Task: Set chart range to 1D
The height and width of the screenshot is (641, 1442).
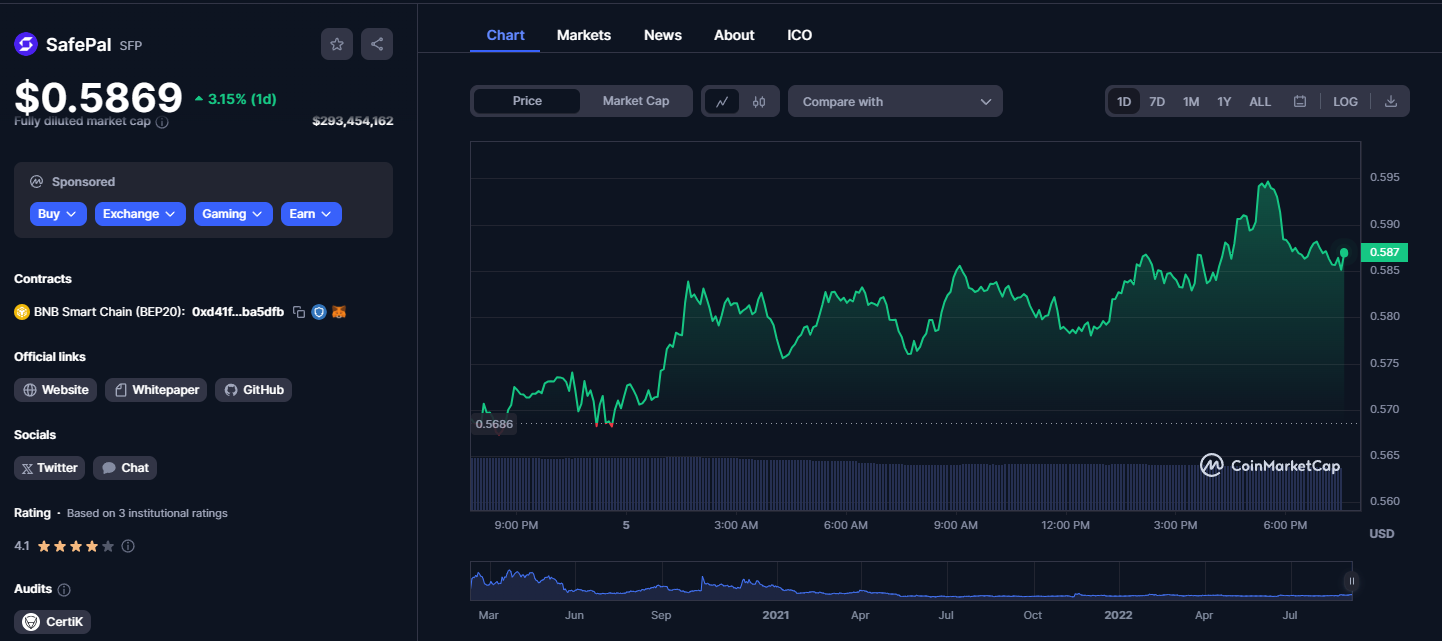Action: coord(1124,101)
